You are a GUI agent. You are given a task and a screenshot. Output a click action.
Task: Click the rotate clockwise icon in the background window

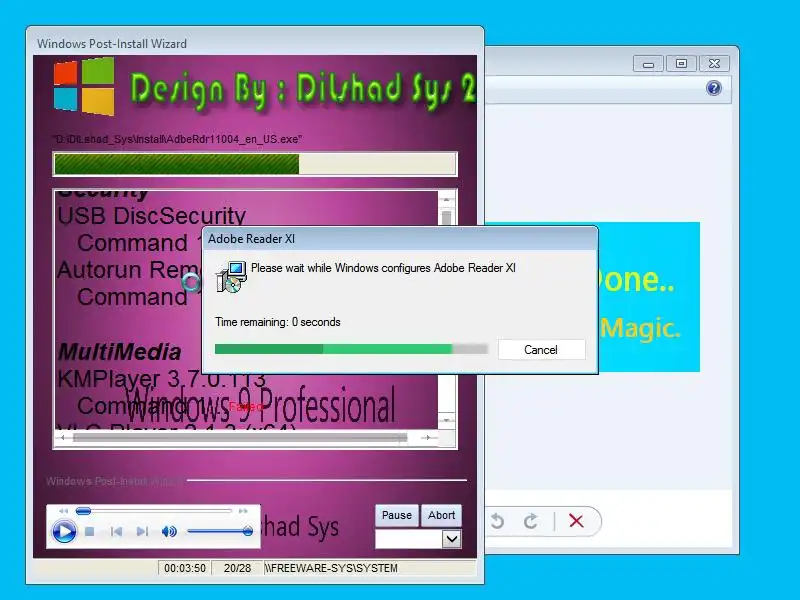pos(531,521)
